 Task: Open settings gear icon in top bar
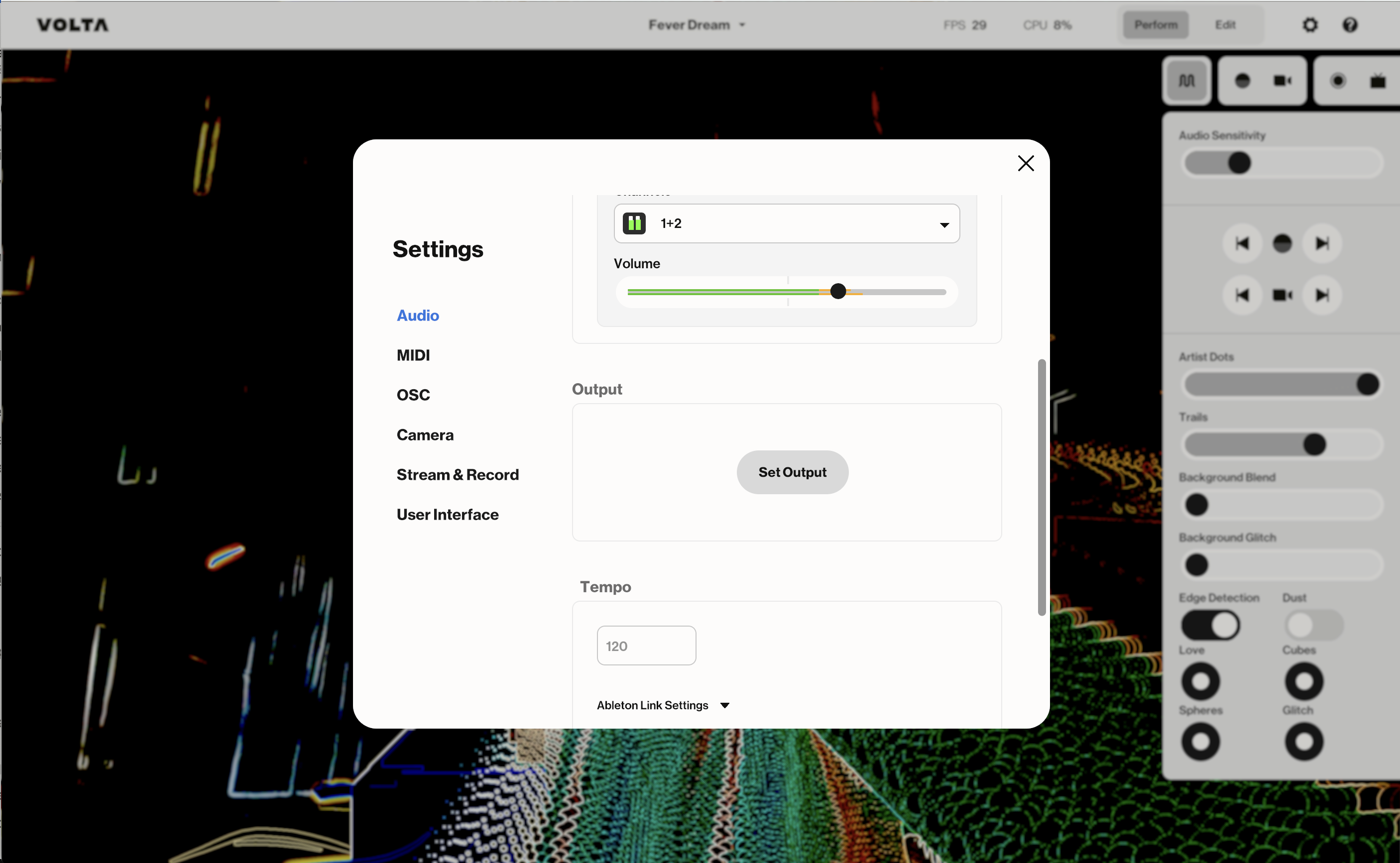tap(1310, 25)
